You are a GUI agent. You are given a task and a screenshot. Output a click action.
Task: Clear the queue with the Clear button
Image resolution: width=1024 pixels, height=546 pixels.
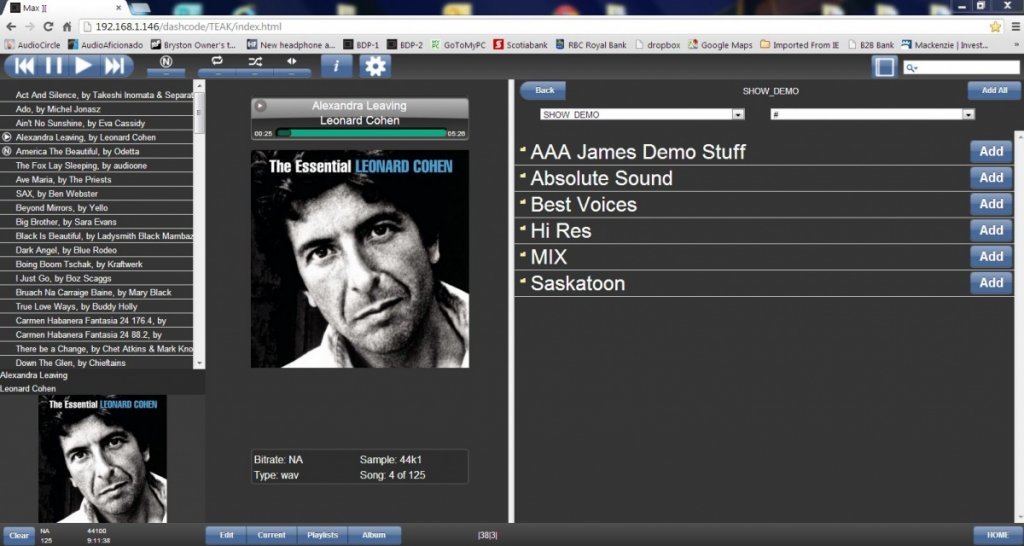tap(19, 536)
